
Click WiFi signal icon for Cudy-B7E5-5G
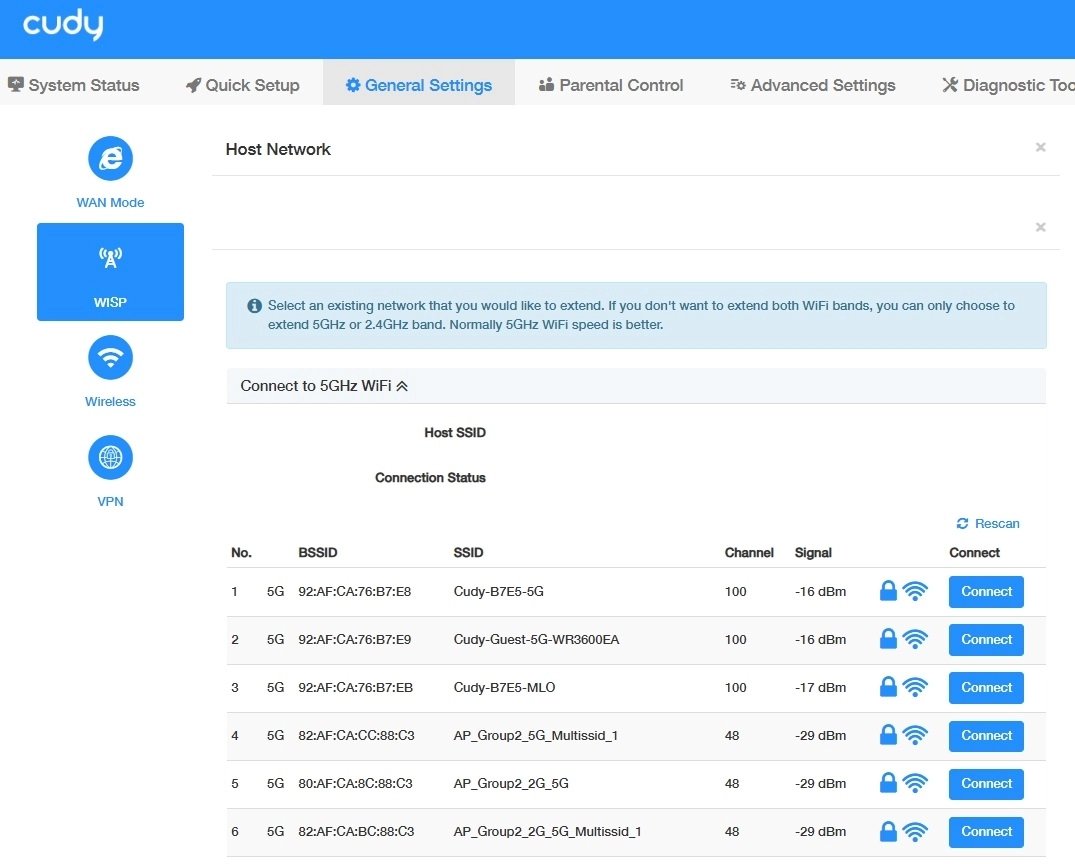pos(915,591)
